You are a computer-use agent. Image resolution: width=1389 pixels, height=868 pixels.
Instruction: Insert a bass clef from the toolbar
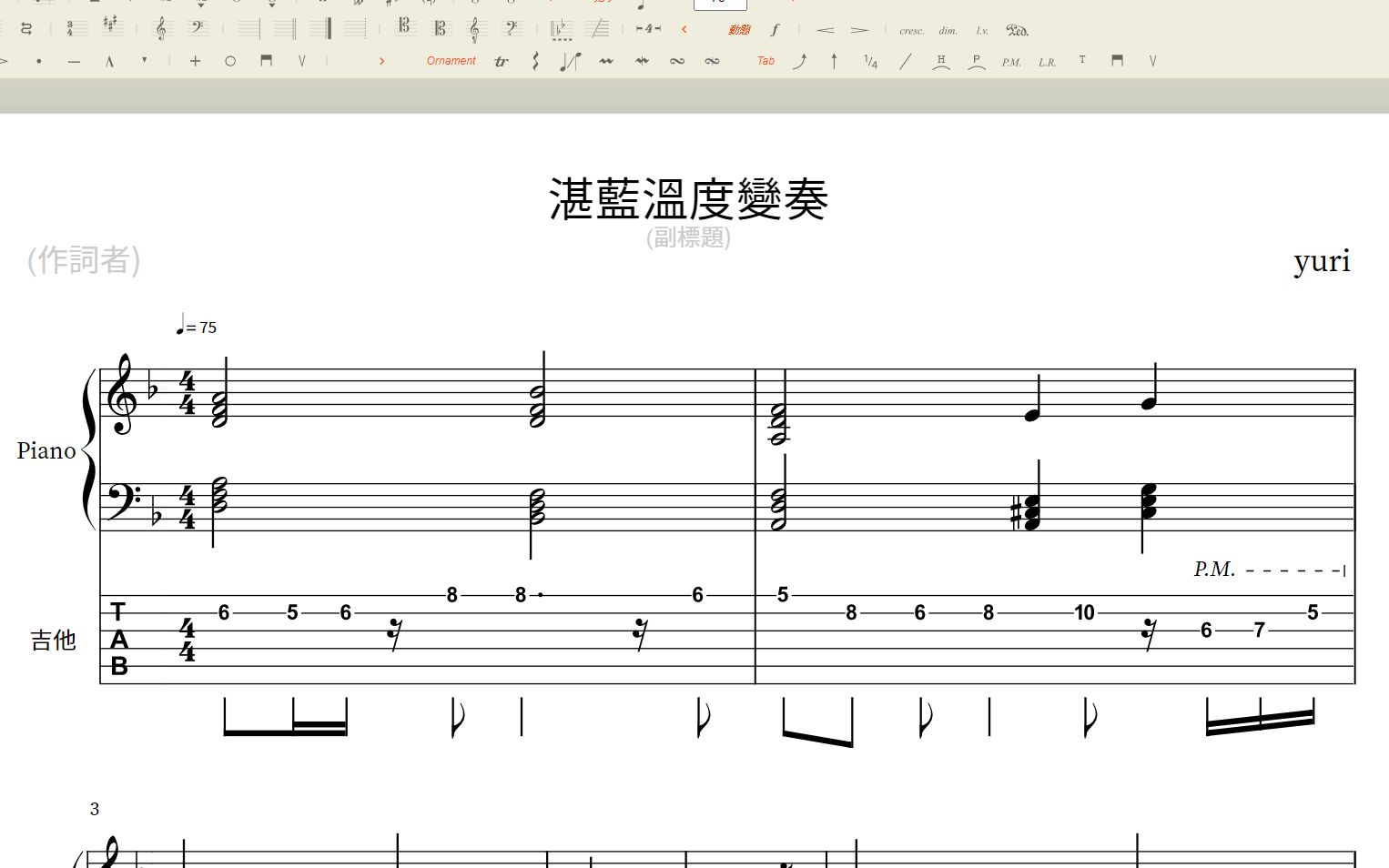[198, 28]
